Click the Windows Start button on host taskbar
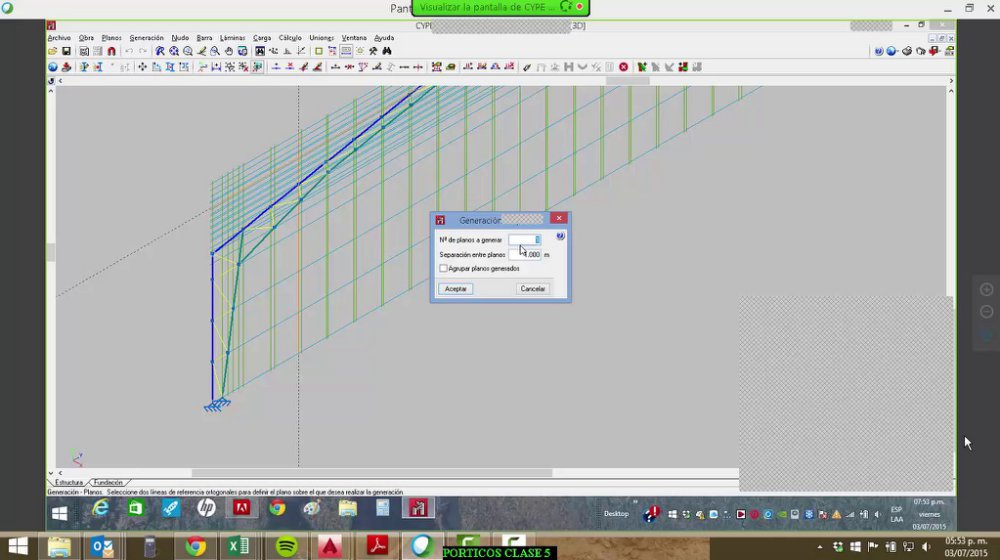 click(18, 547)
